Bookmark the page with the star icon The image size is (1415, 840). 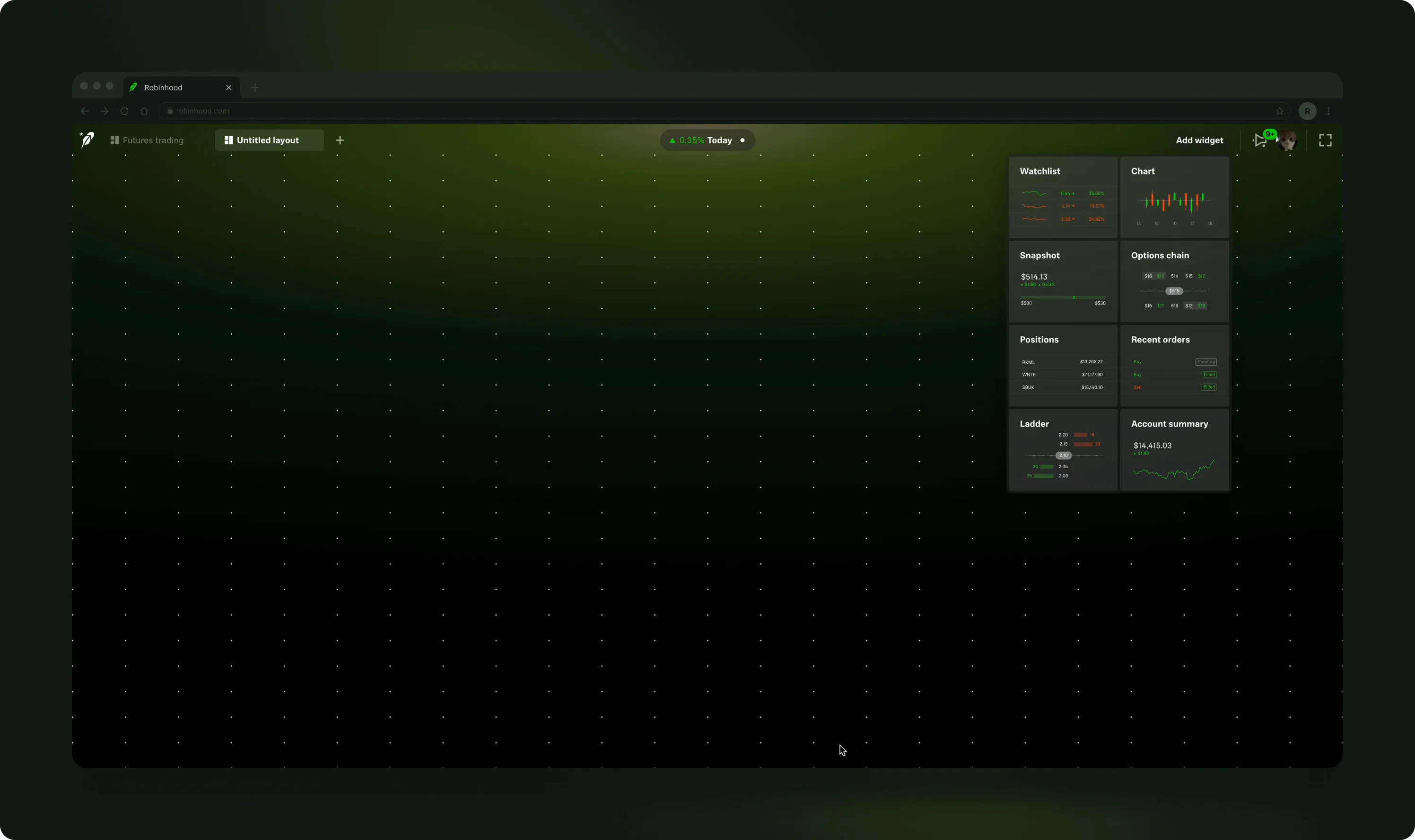coord(1280,111)
